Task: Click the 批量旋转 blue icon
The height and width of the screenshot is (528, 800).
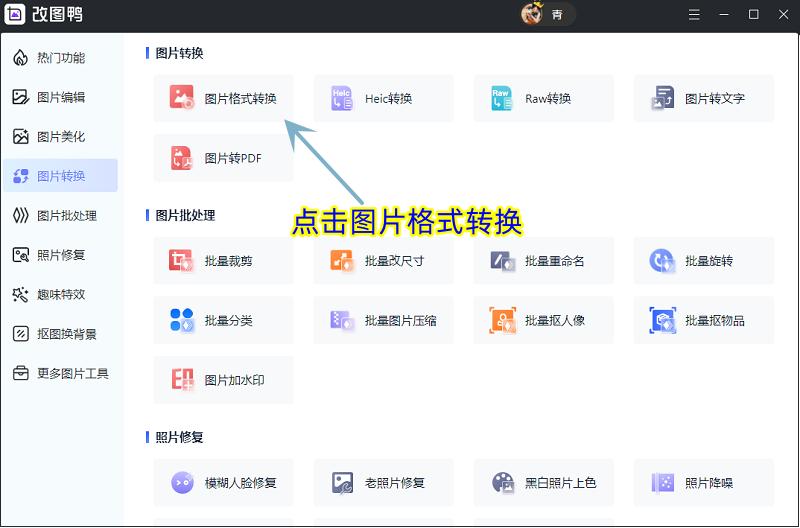Action: click(662, 261)
